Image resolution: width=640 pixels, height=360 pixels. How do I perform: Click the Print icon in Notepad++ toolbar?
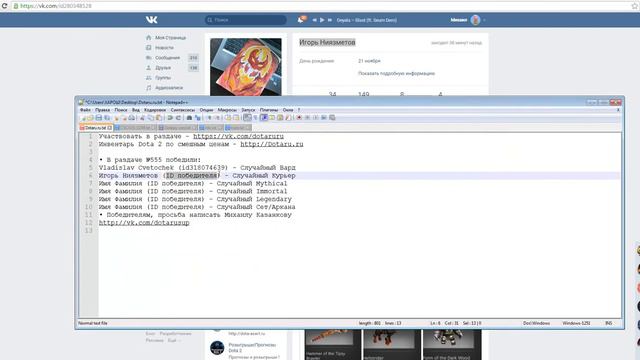(x=131, y=118)
